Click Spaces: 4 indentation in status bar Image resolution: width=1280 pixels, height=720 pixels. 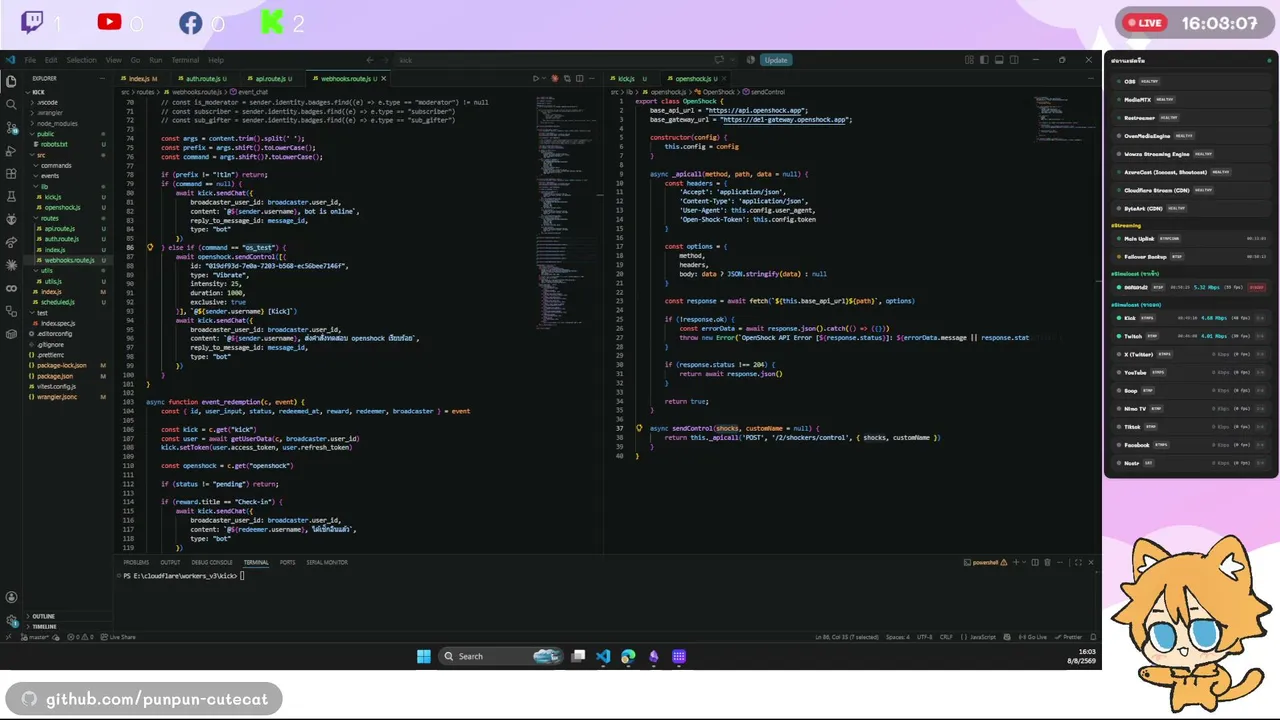(x=897, y=637)
